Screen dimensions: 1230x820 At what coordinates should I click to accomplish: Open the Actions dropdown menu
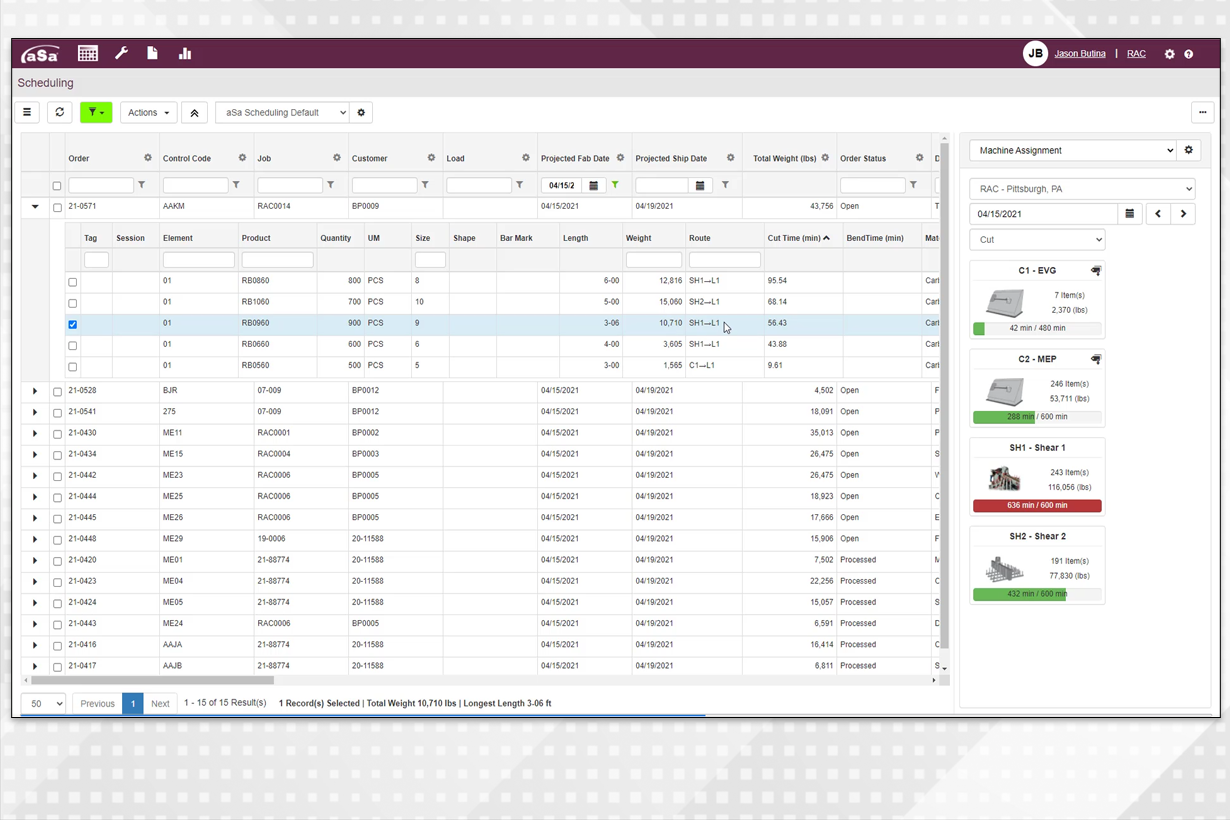click(x=148, y=113)
